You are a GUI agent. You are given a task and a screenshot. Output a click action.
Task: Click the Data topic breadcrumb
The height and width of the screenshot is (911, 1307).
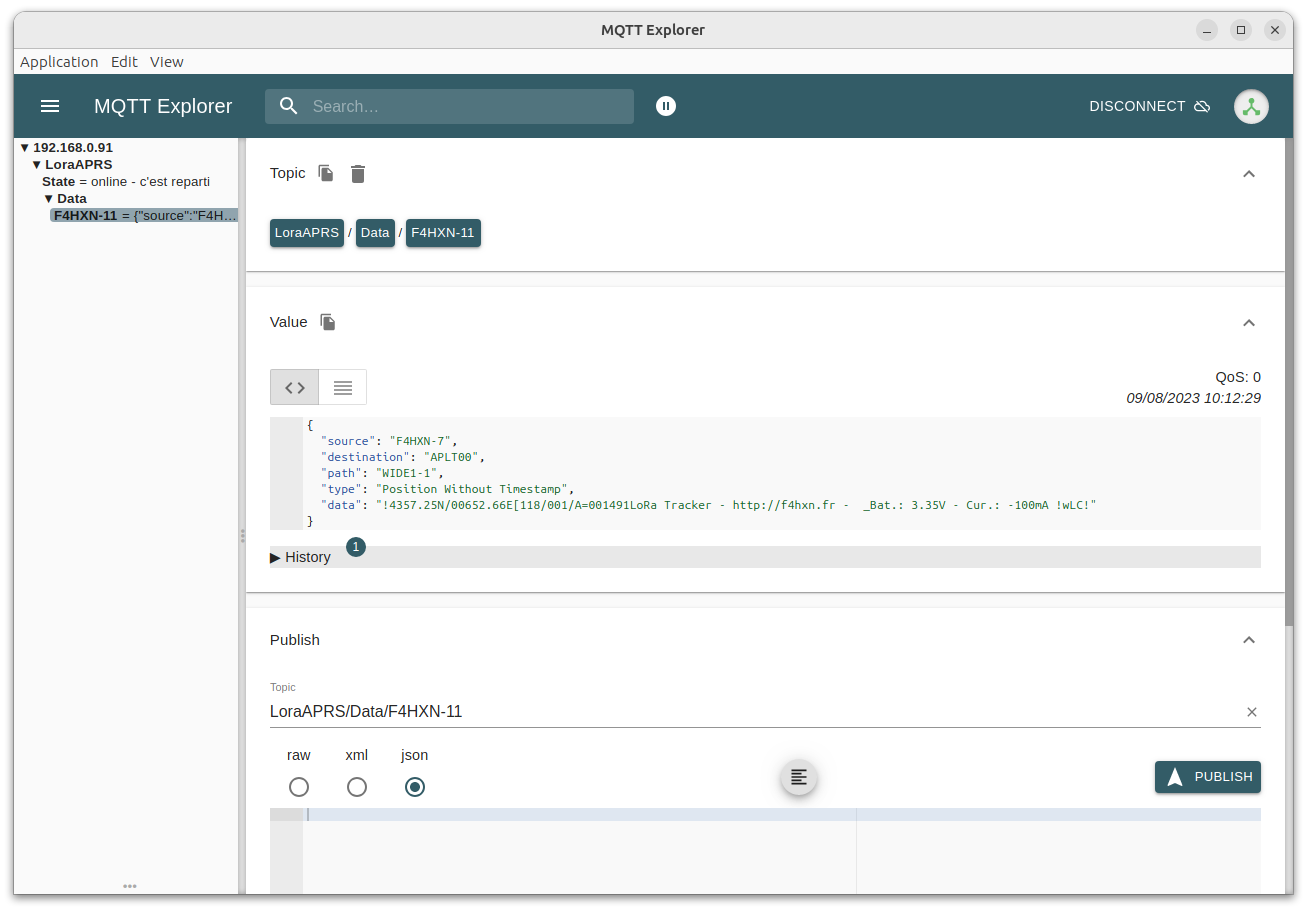(x=375, y=232)
